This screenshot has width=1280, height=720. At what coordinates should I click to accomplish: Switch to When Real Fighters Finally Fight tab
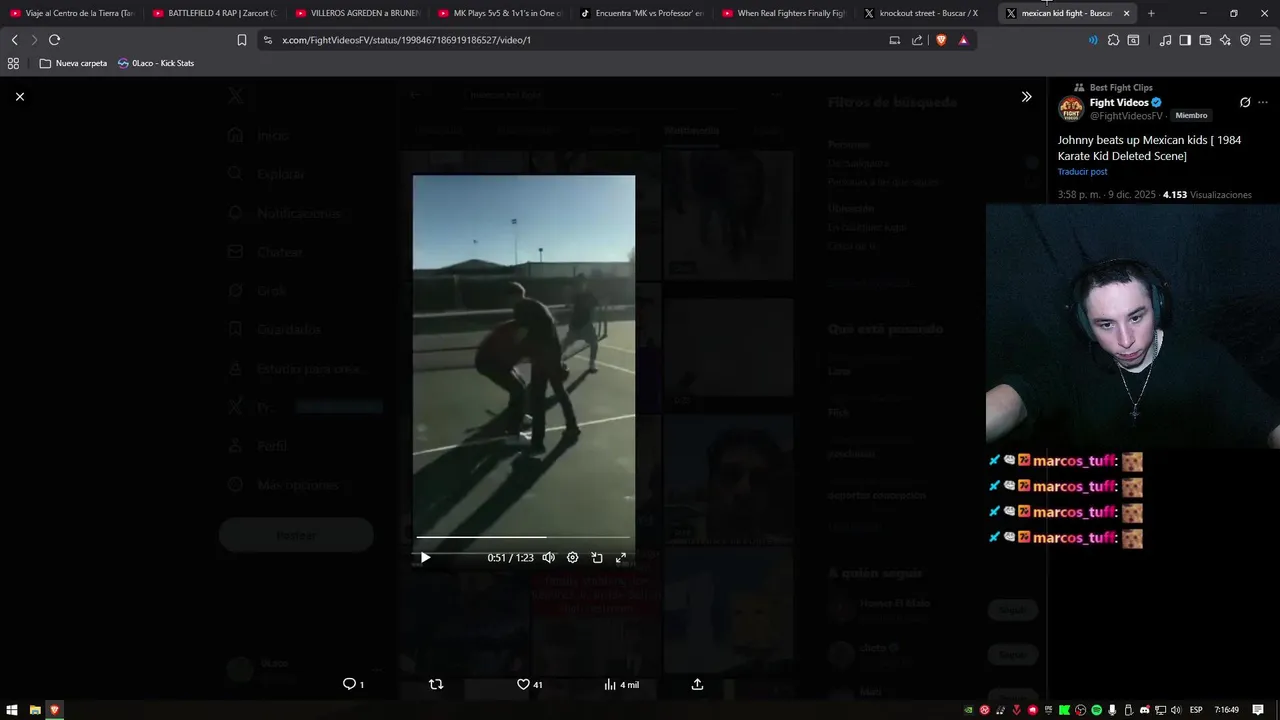pyautogui.click(x=786, y=13)
